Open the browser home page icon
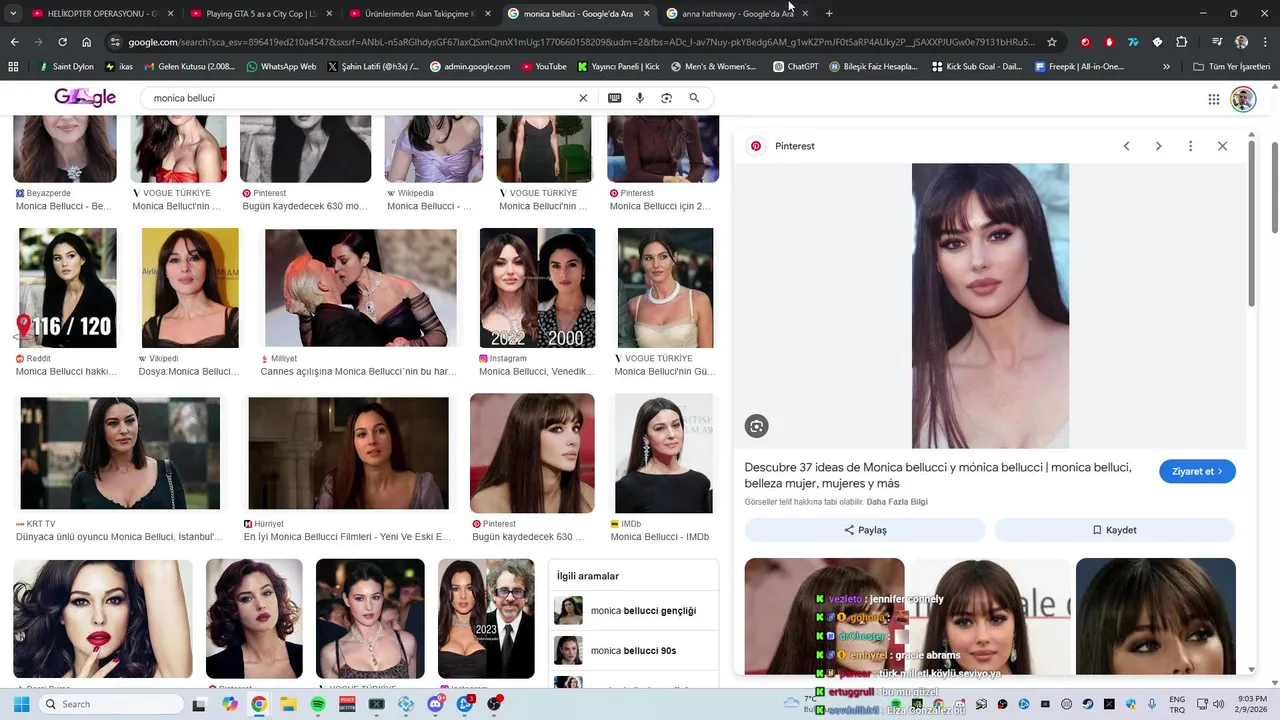This screenshot has width=1280, height=720. click(87, 42)
